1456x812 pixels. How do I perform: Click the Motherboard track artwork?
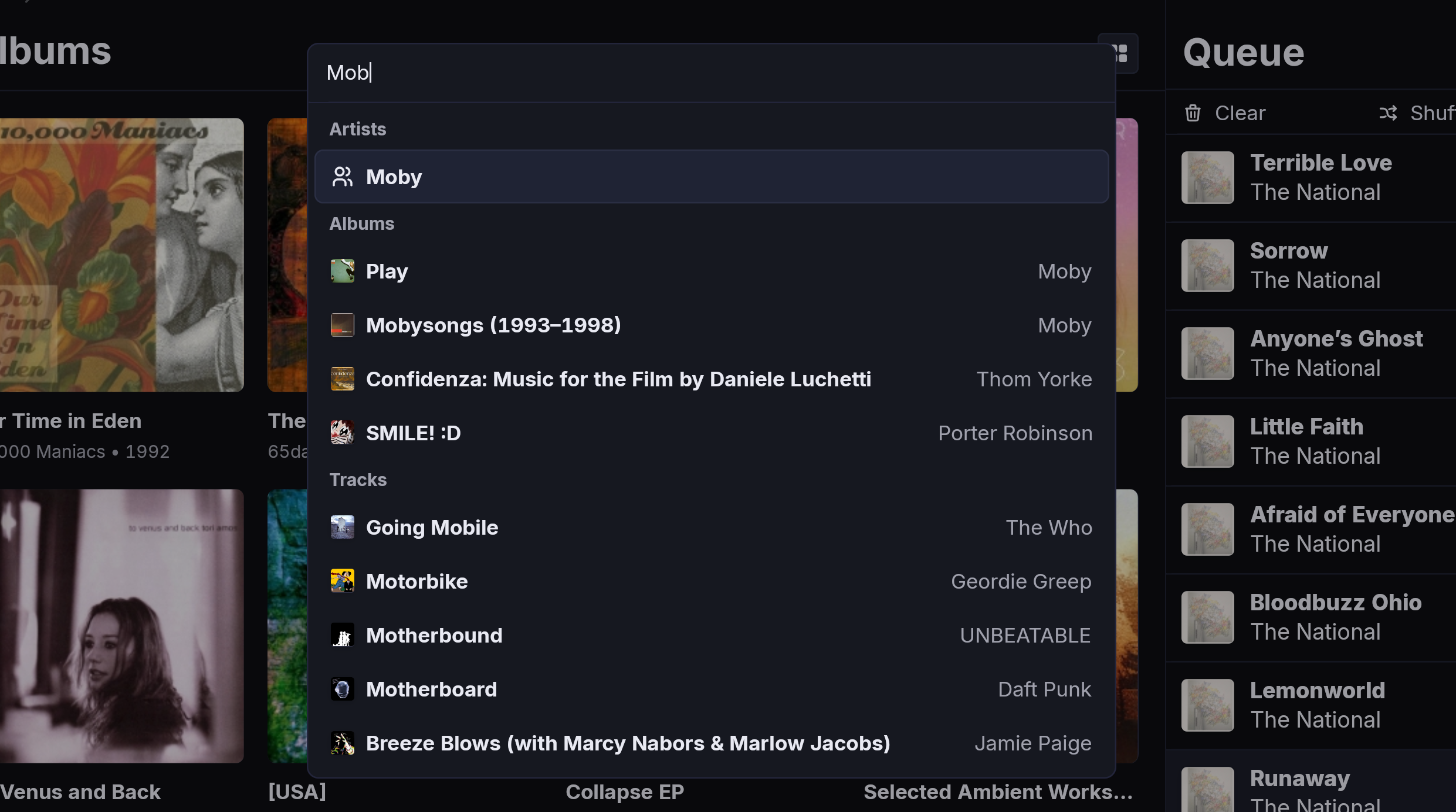(343, 688)
